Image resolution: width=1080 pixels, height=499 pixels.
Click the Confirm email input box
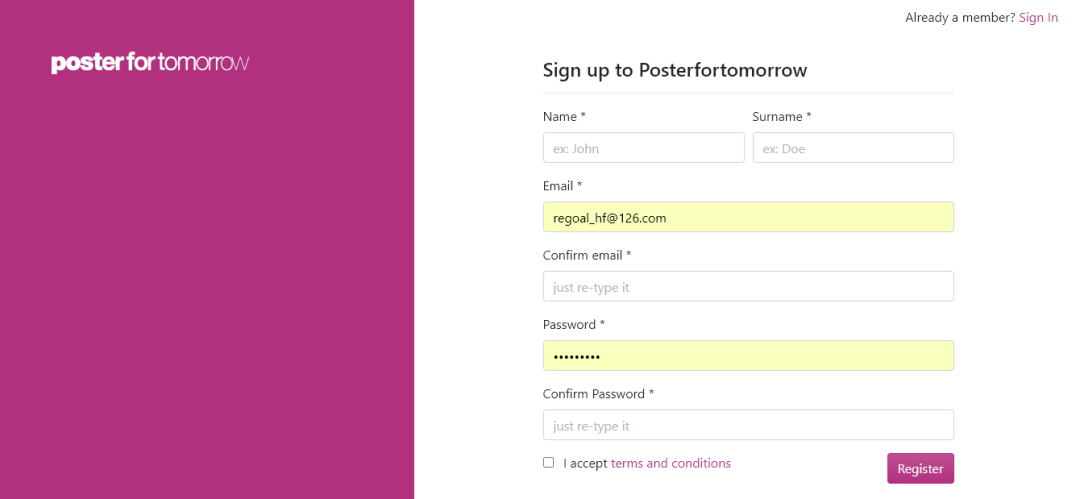point(748,287)
